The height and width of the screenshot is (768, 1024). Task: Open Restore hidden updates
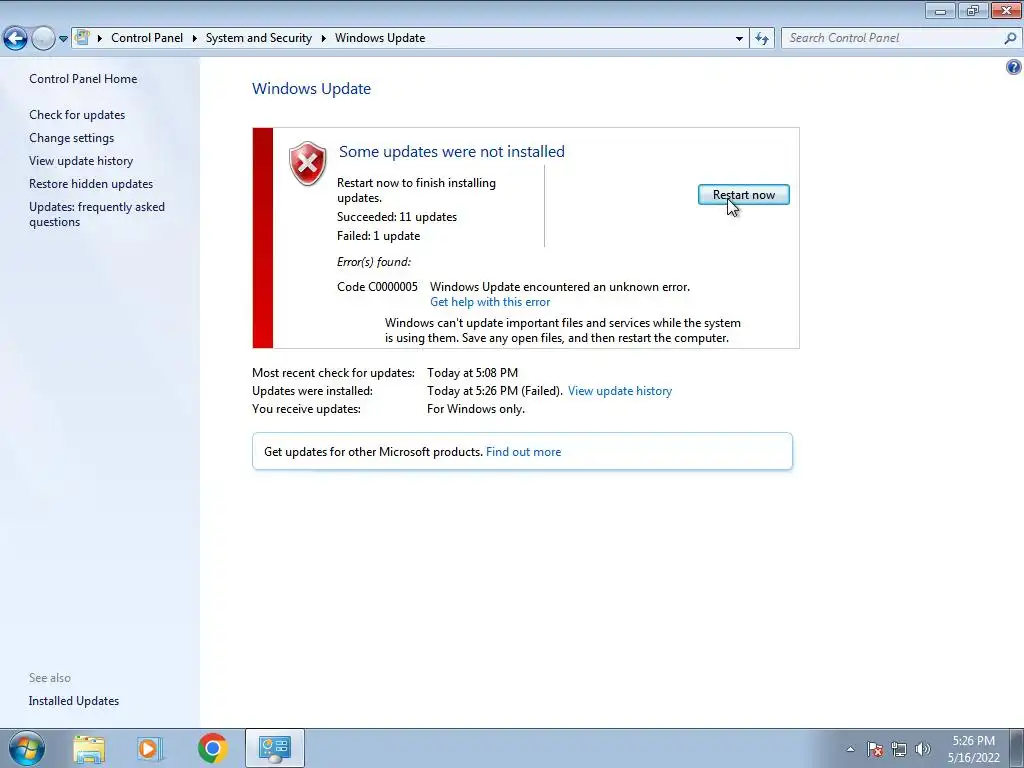pyautogui.click(x=91, y=184)
